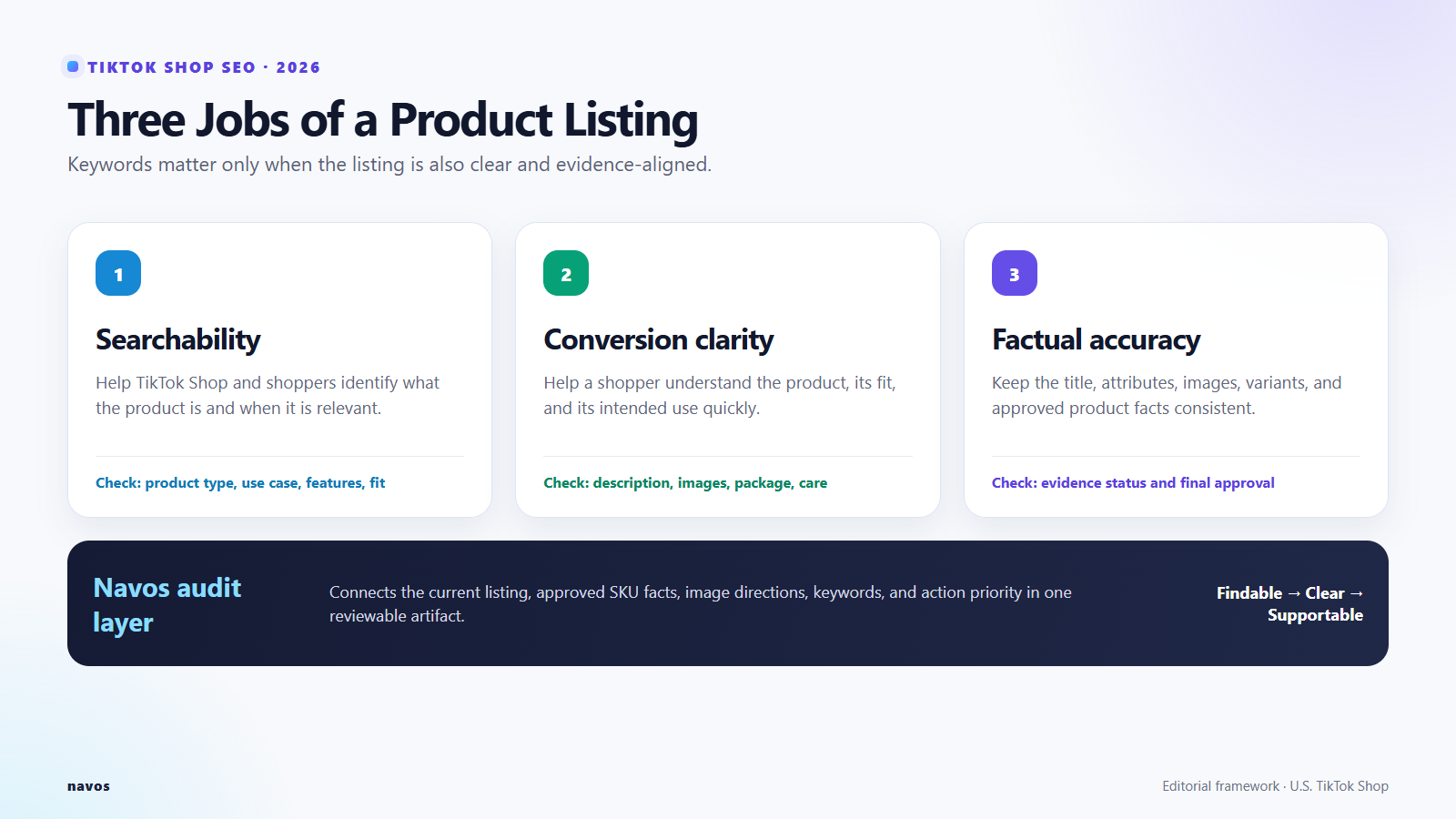The height and width of the screenshot is (819, 1456).
Task: Click 'Check: evidence status and final approval'
Action: point(1133,483)
